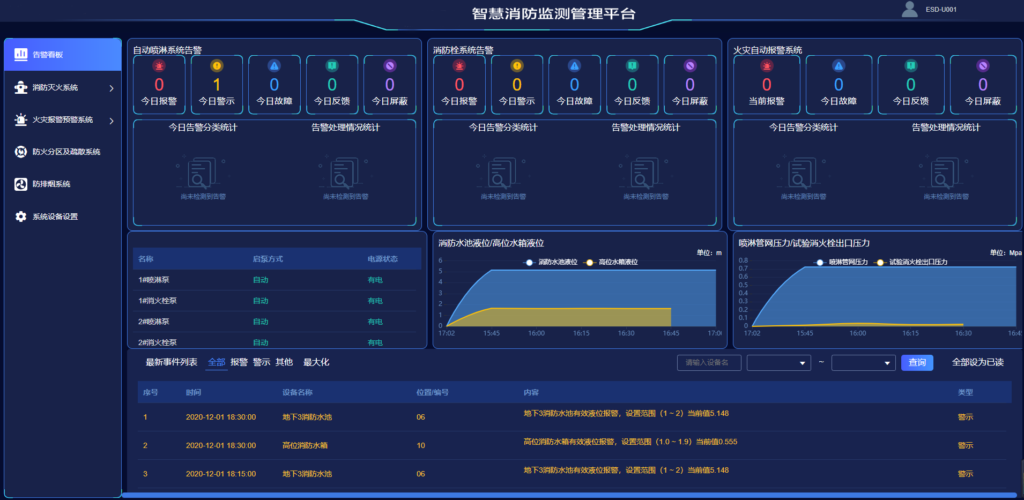Switch to the 其他 event filter tab
The image size is (1024, 500).
point(284,362)
